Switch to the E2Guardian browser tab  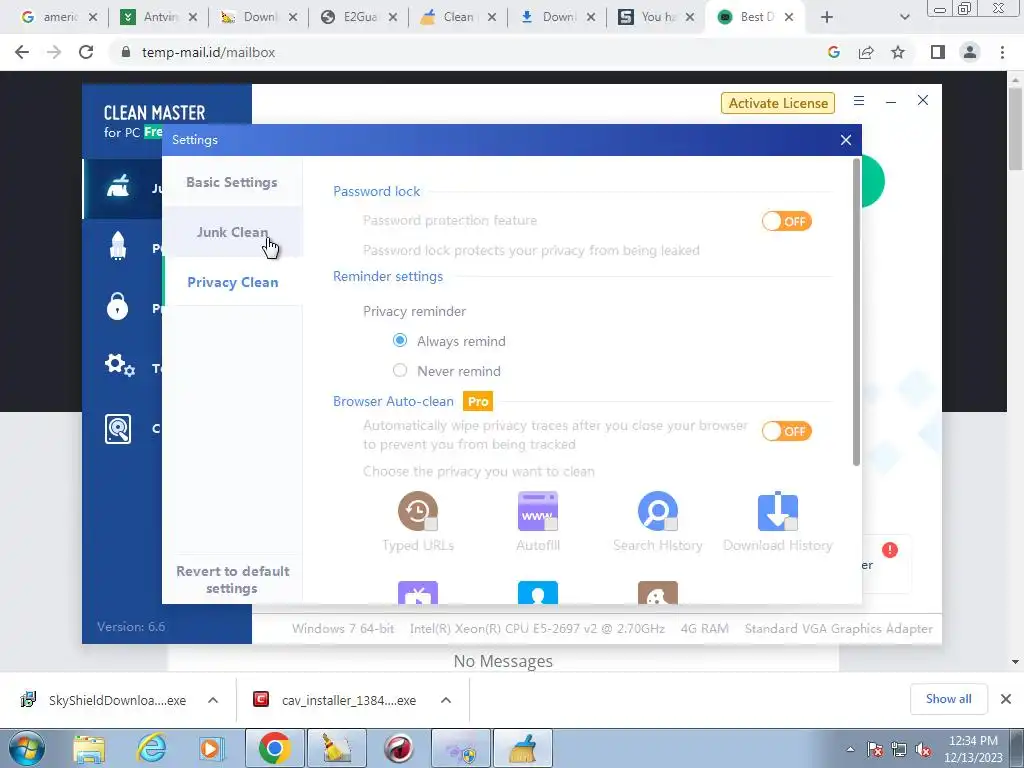pos(358,17)
